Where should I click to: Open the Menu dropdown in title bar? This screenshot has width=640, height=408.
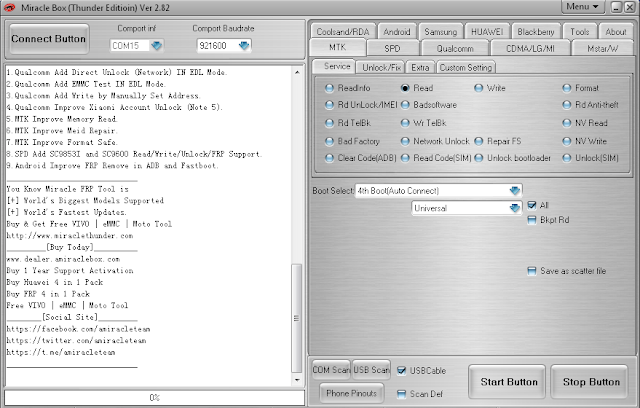coord(582,7)
